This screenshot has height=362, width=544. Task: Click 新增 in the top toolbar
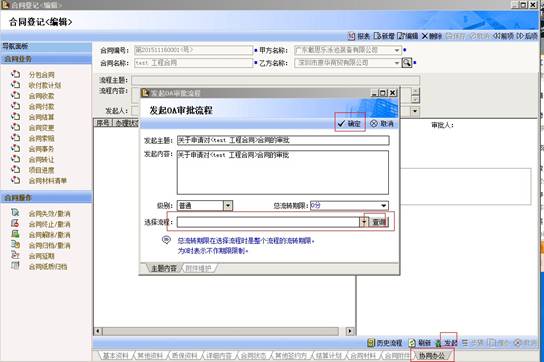point(384,36)
